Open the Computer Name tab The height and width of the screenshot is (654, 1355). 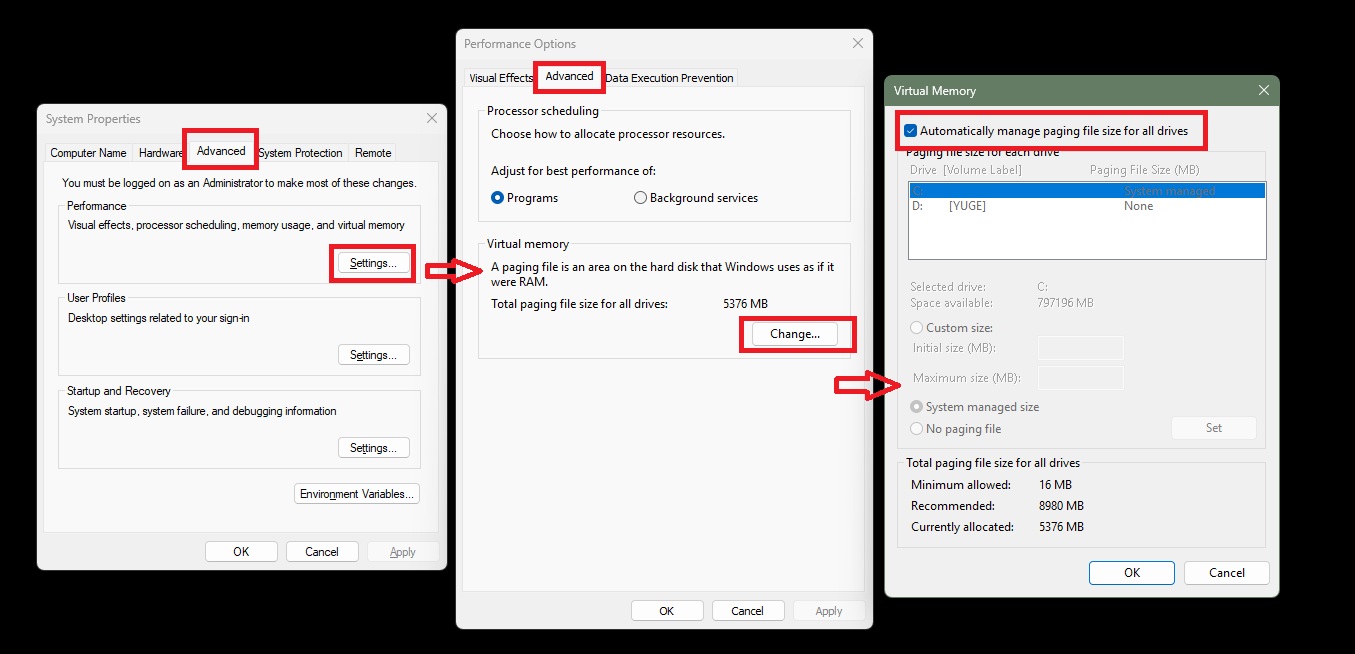[x=88, y=153]
